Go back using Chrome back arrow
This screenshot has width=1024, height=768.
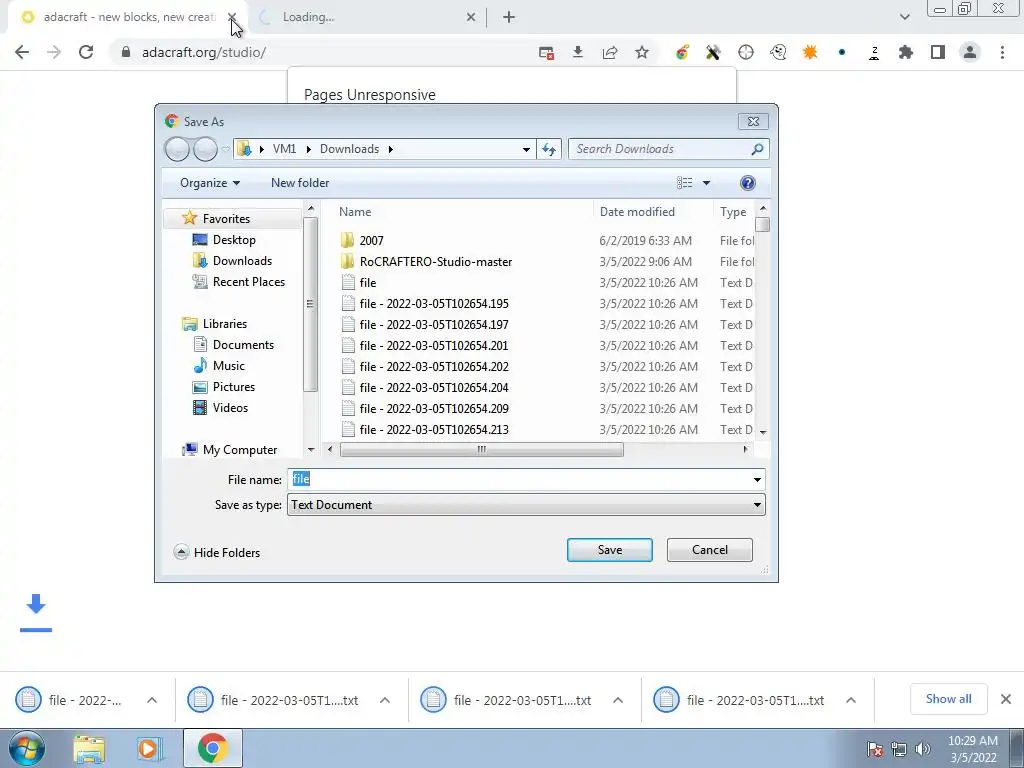click(x=22, y=52)
